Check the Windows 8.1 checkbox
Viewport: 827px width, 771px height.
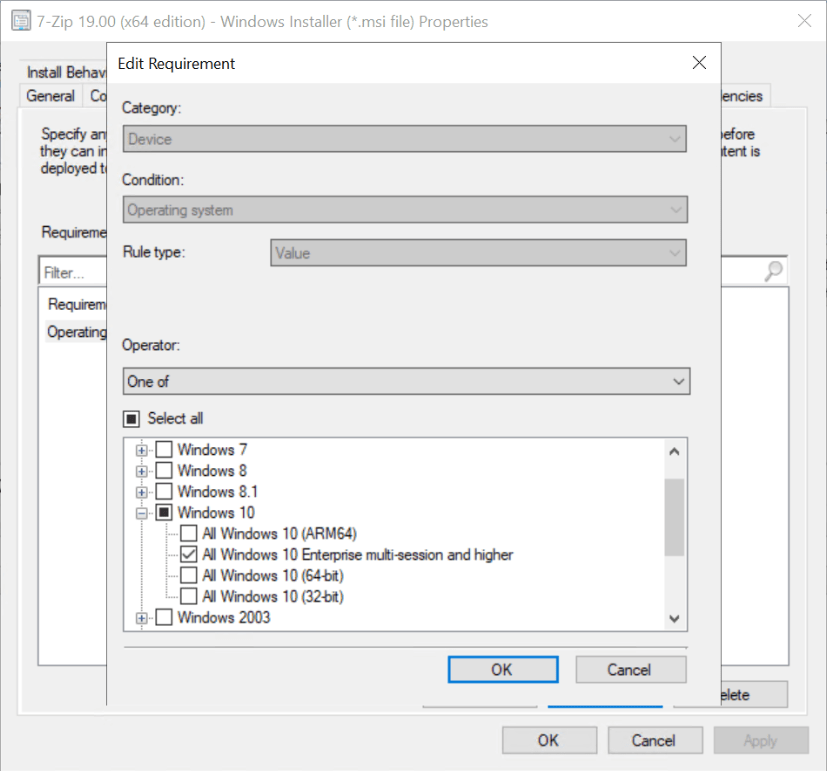point(164,491)
